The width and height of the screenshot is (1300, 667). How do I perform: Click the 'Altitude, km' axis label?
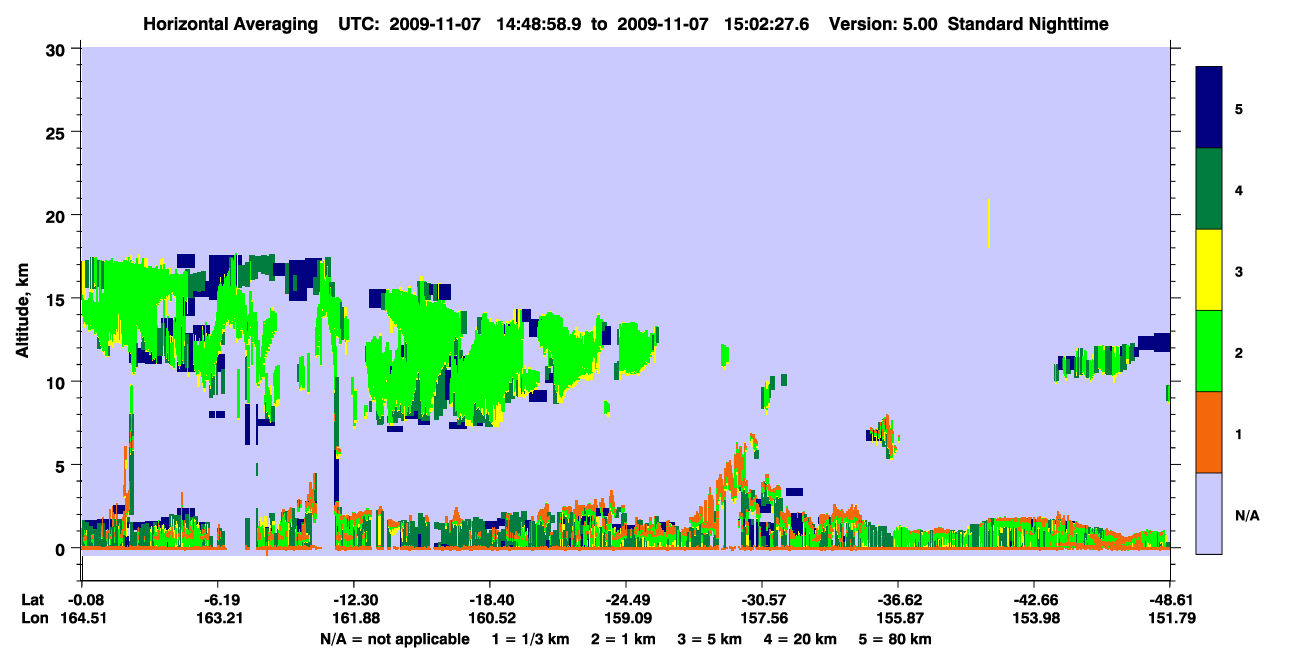click(22, 313)
